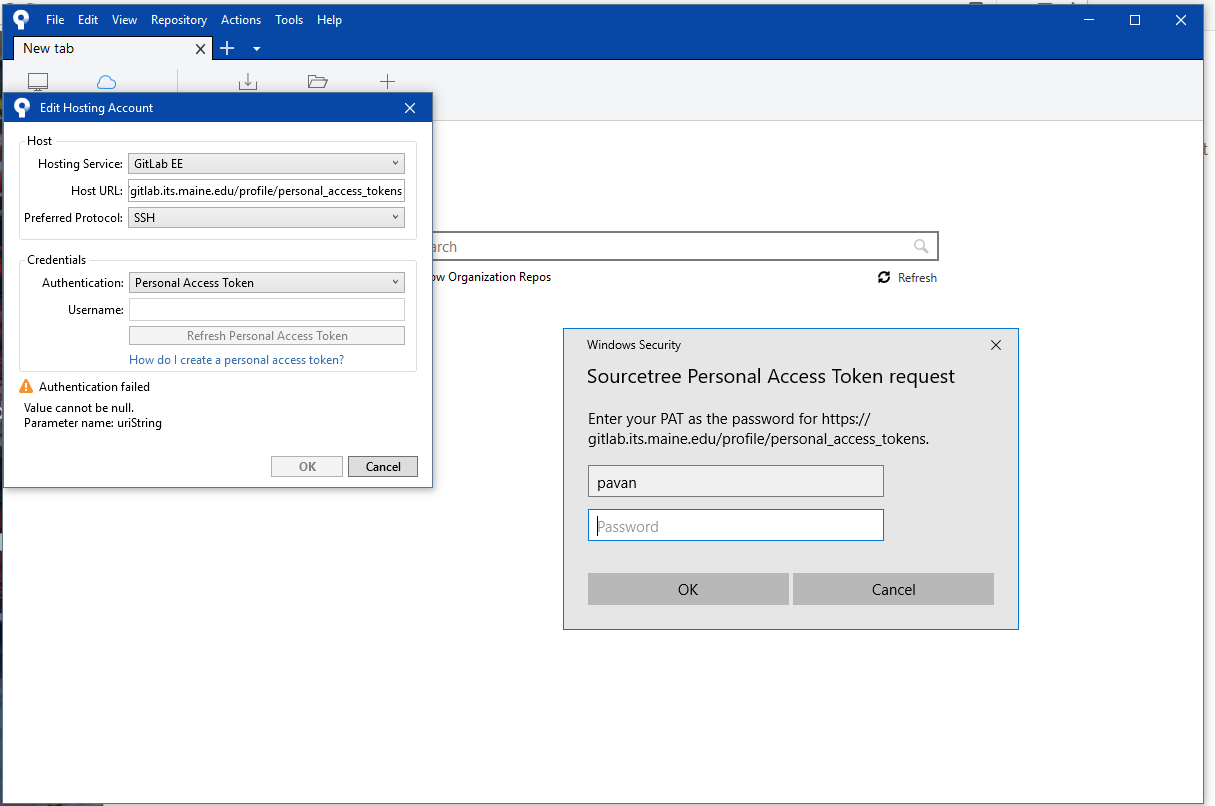
Task: Open the View menu
Action: click(125, 20)
